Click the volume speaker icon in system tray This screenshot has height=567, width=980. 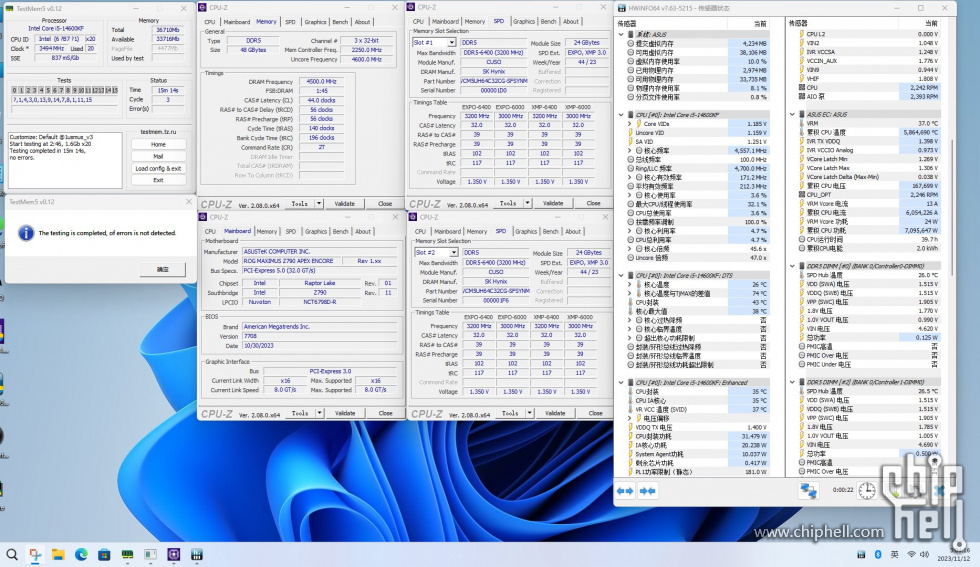[924, 554]
